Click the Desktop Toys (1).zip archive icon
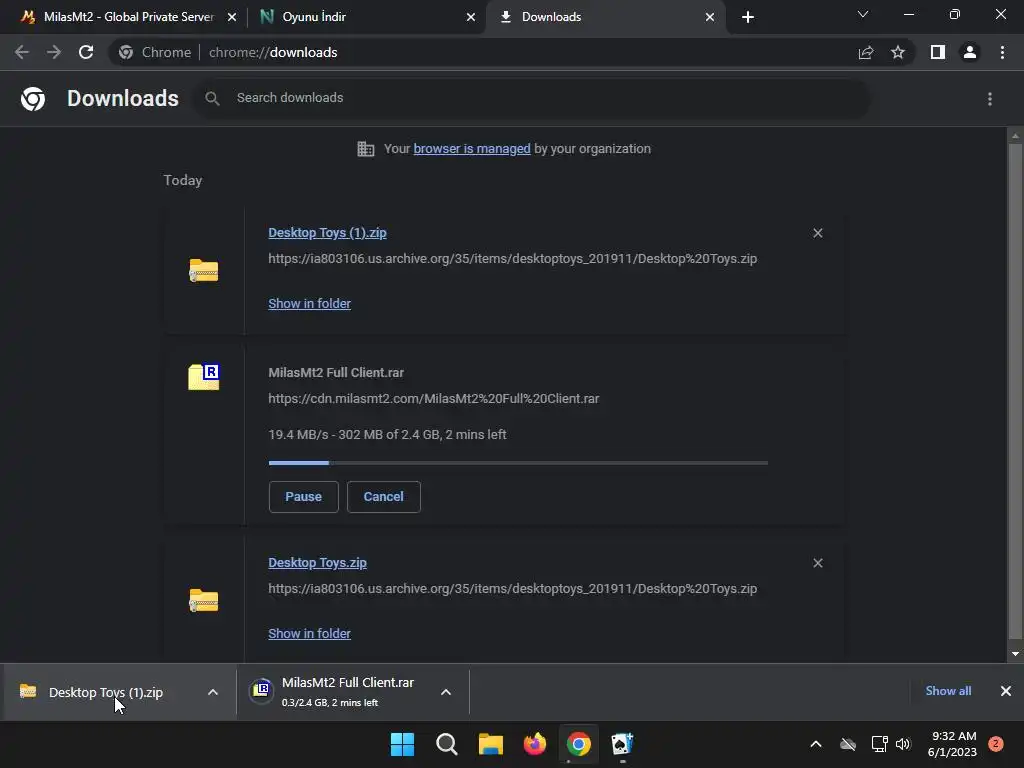The image size is (1024, 768). [204, 270]
